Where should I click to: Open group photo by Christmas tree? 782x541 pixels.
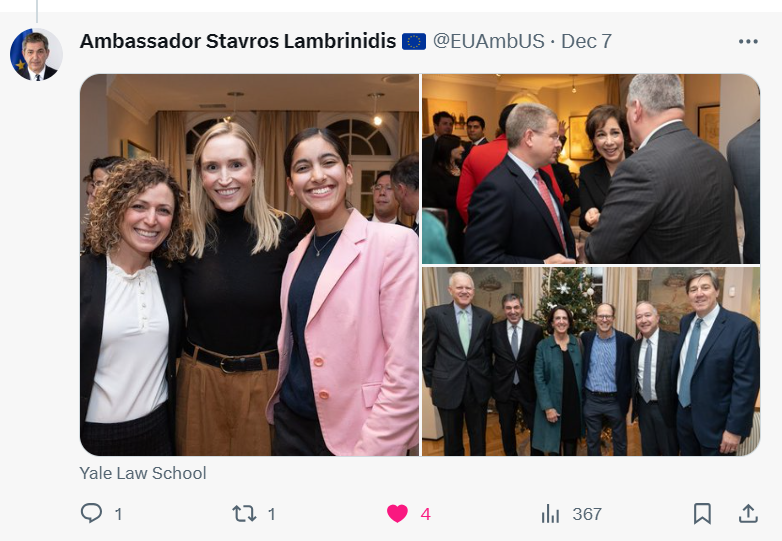[591, 361]
